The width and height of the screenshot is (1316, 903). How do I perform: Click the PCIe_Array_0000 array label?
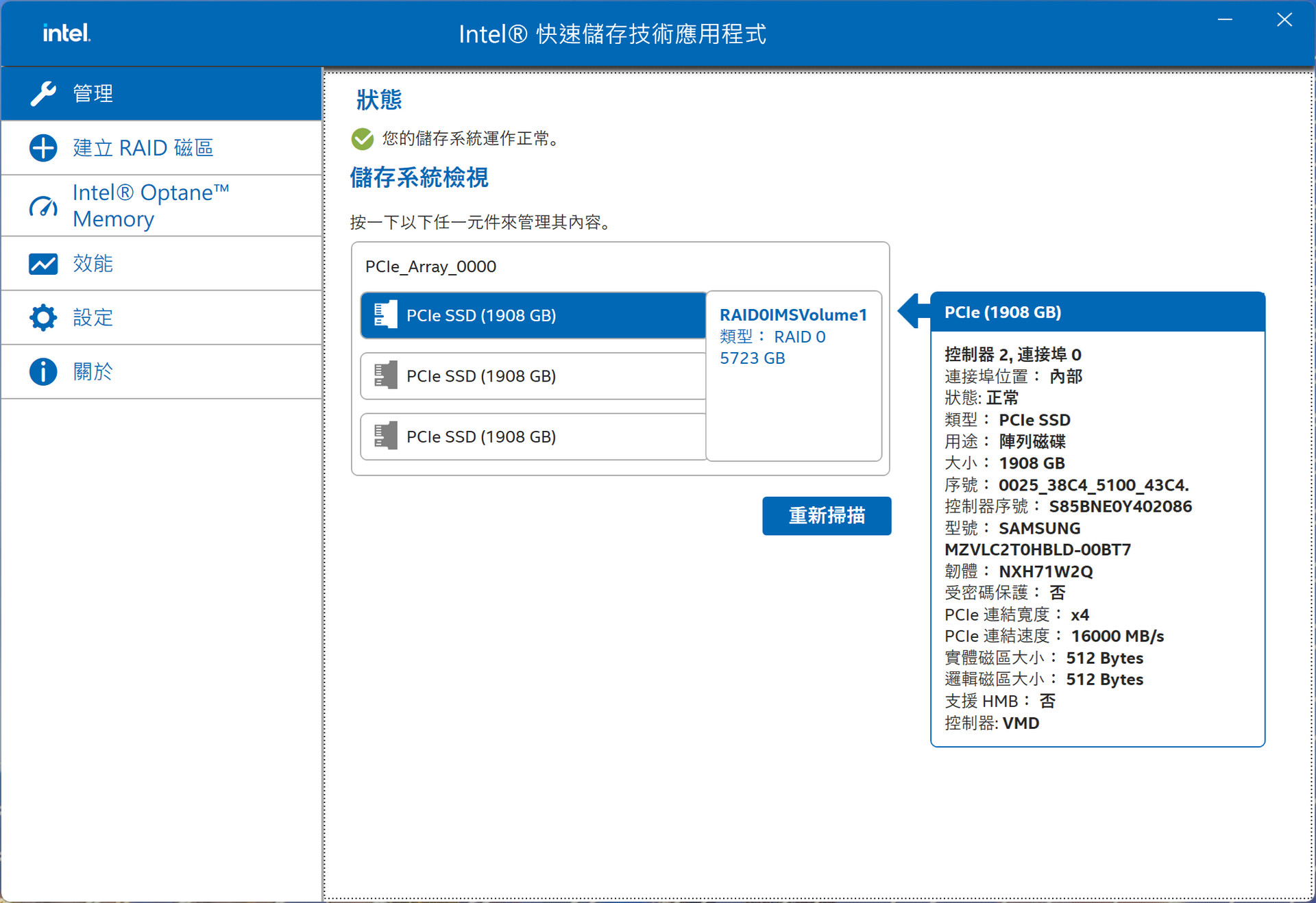(430, 267)
